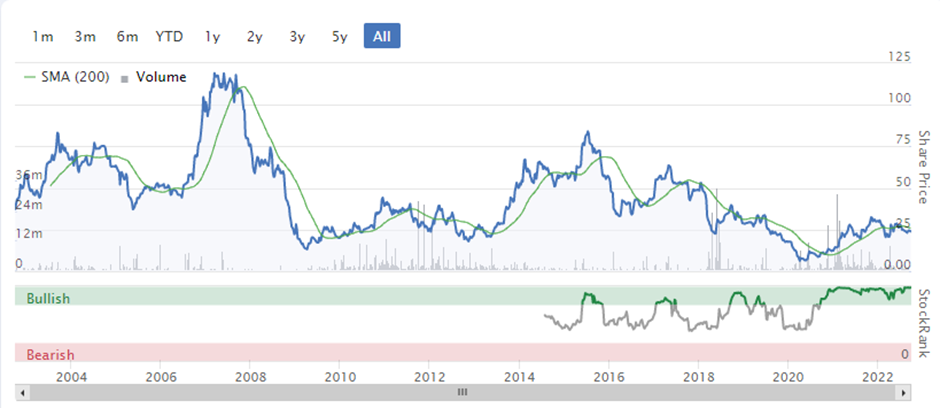Viewport: 940px width, 408px height.
Task: Select the All time range
Action: [x=382, y=37]
